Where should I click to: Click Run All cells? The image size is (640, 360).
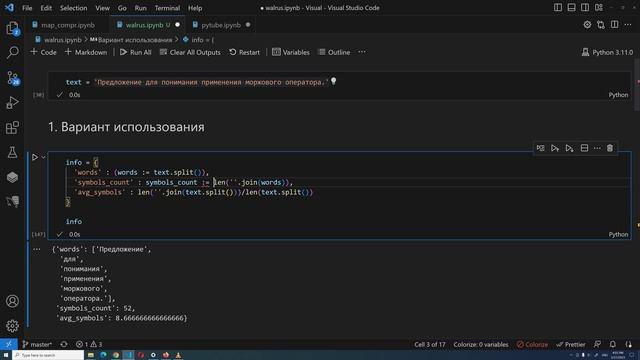pyautogui.click(x=136, y=52)
